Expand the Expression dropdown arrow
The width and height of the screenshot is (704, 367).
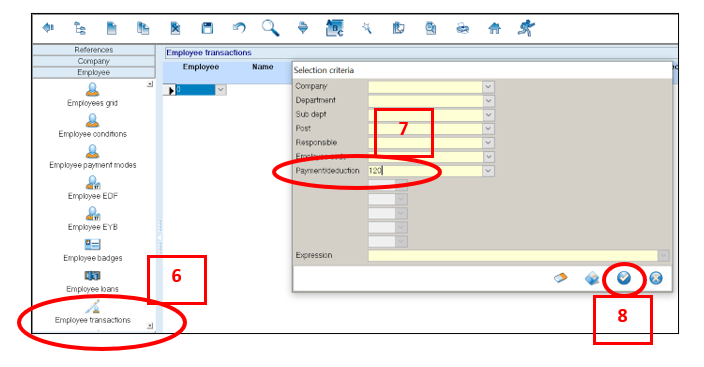[664, 256]
